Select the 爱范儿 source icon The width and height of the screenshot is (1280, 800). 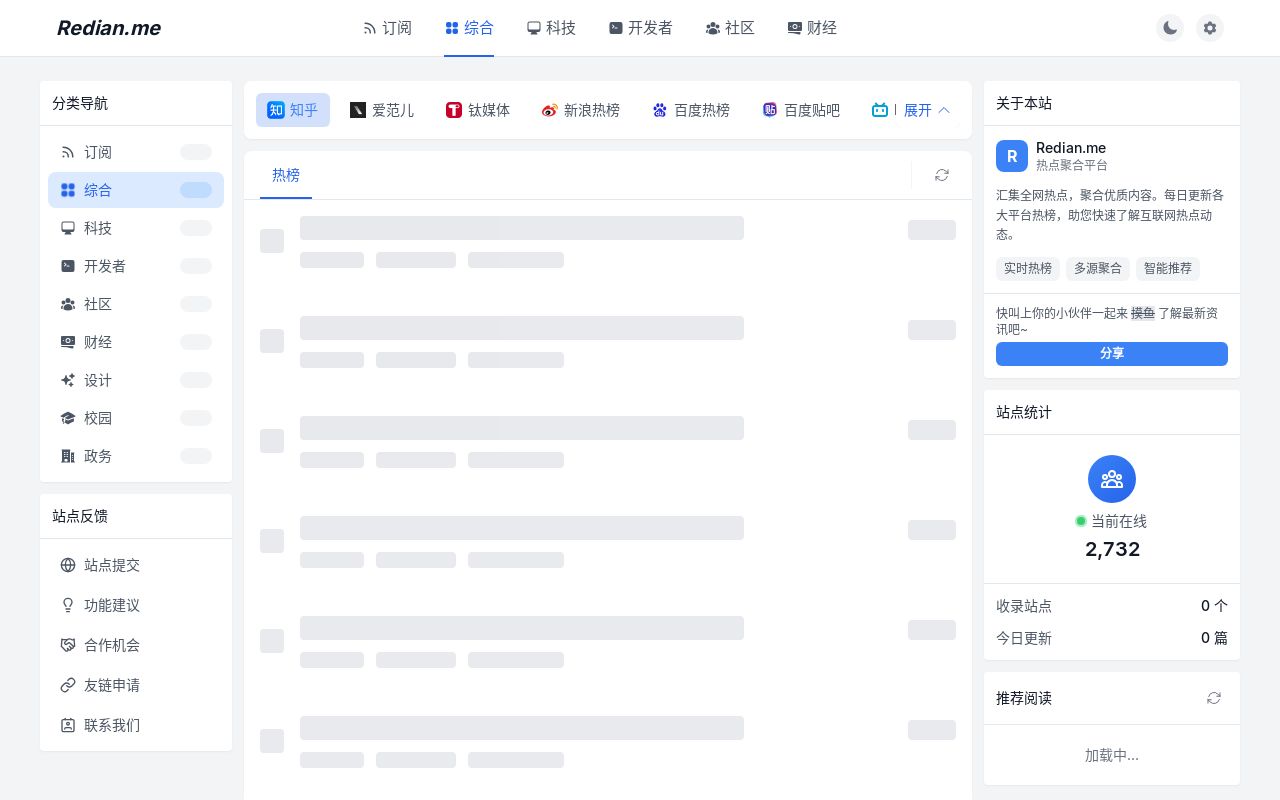pyautogui.click(x=358, y=110)
